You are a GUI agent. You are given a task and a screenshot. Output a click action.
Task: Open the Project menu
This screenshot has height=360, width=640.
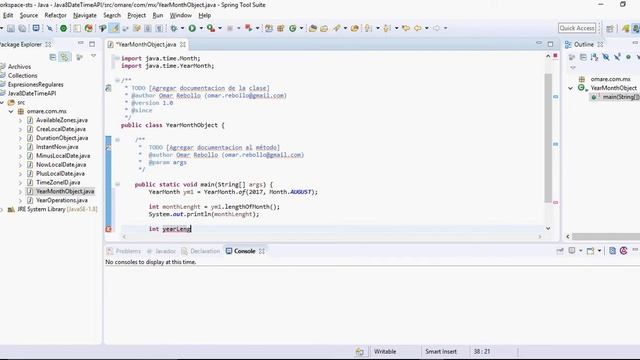[x=136, y=16]
